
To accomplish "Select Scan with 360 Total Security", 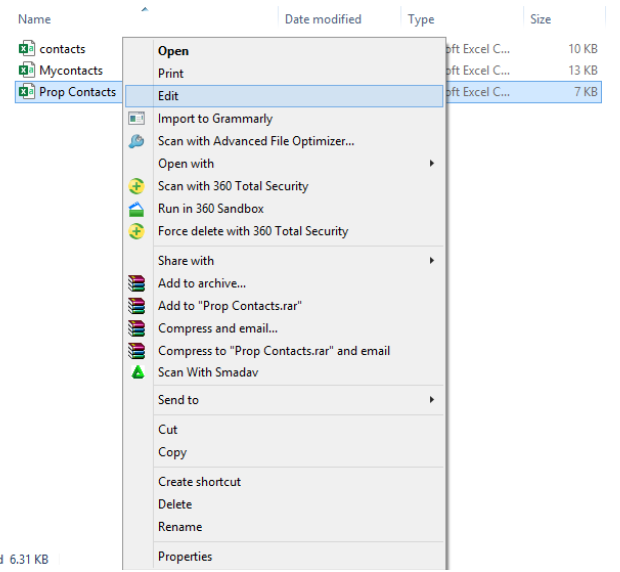I will 284,186.
